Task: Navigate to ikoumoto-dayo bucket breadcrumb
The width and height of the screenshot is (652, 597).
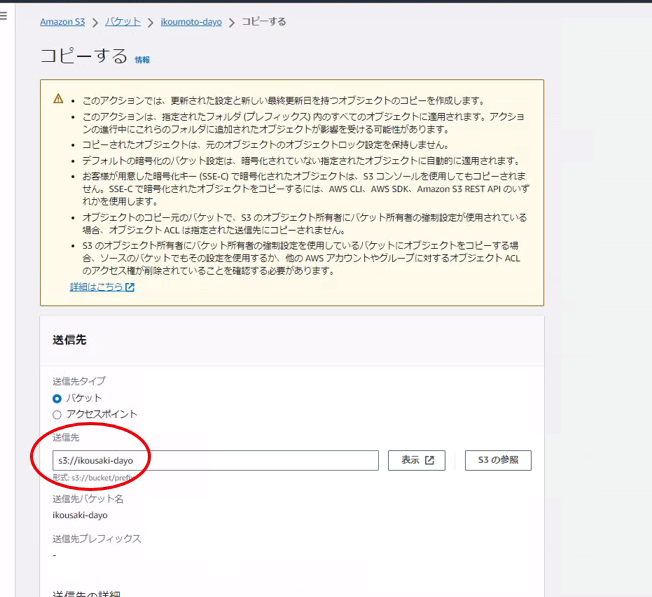Action: (x=191, y=21)
